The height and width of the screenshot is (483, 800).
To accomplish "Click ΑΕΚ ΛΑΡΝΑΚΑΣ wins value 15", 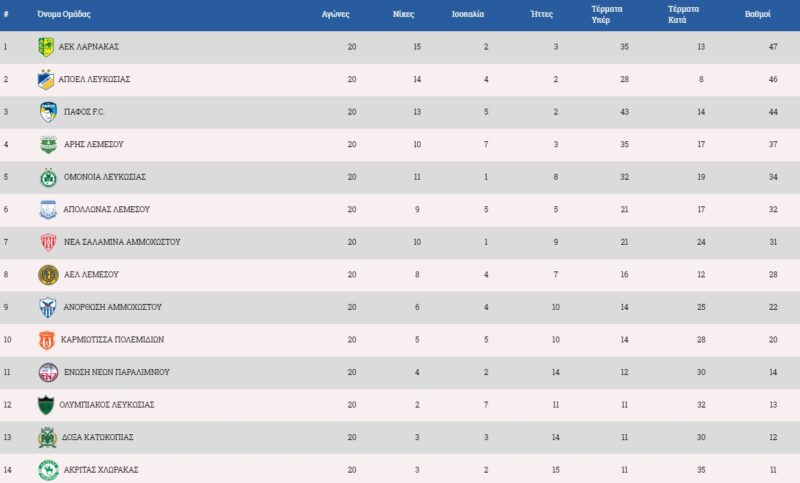I will click(x=417, y=47).
